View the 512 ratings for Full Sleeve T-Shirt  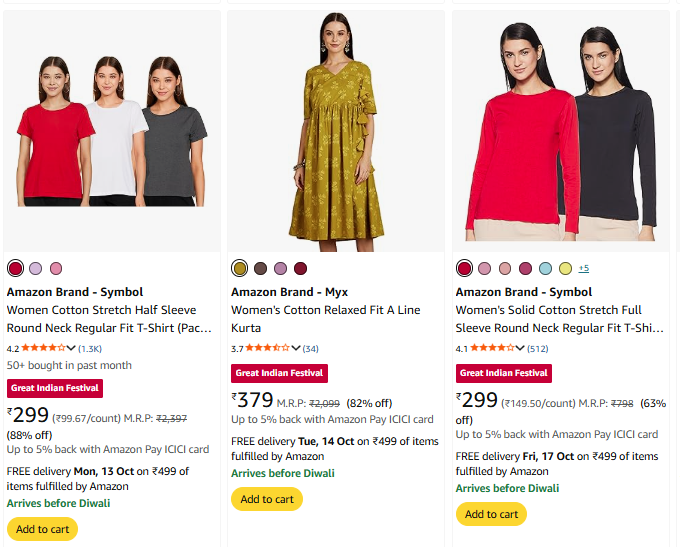click(x=538, y=348)
